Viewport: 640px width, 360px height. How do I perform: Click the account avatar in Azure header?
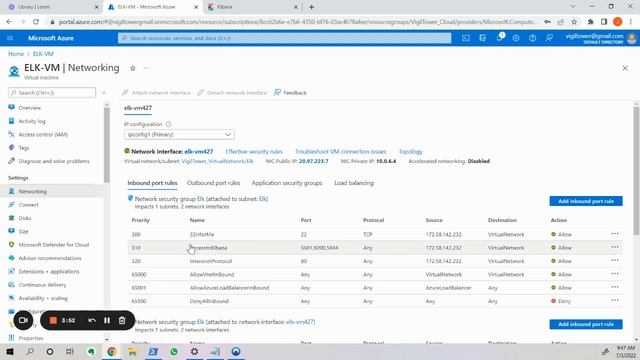pos(632,38)
